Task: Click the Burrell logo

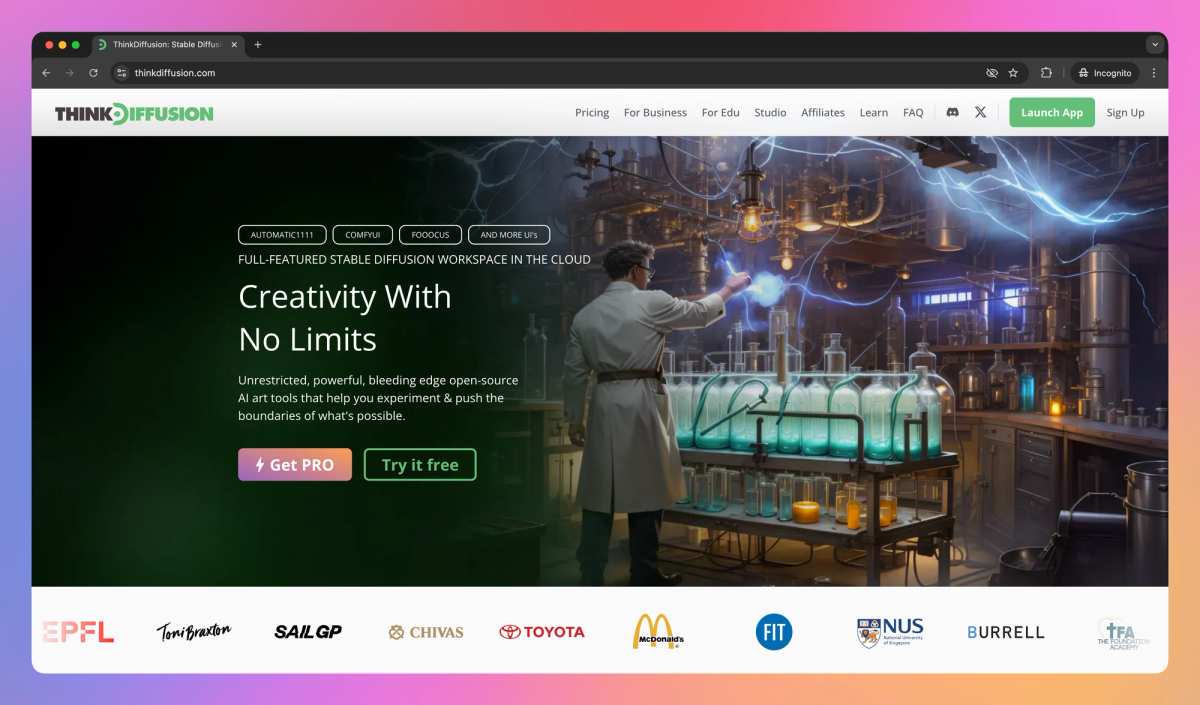Action: pyautogui.click(x=1006, y=632)
